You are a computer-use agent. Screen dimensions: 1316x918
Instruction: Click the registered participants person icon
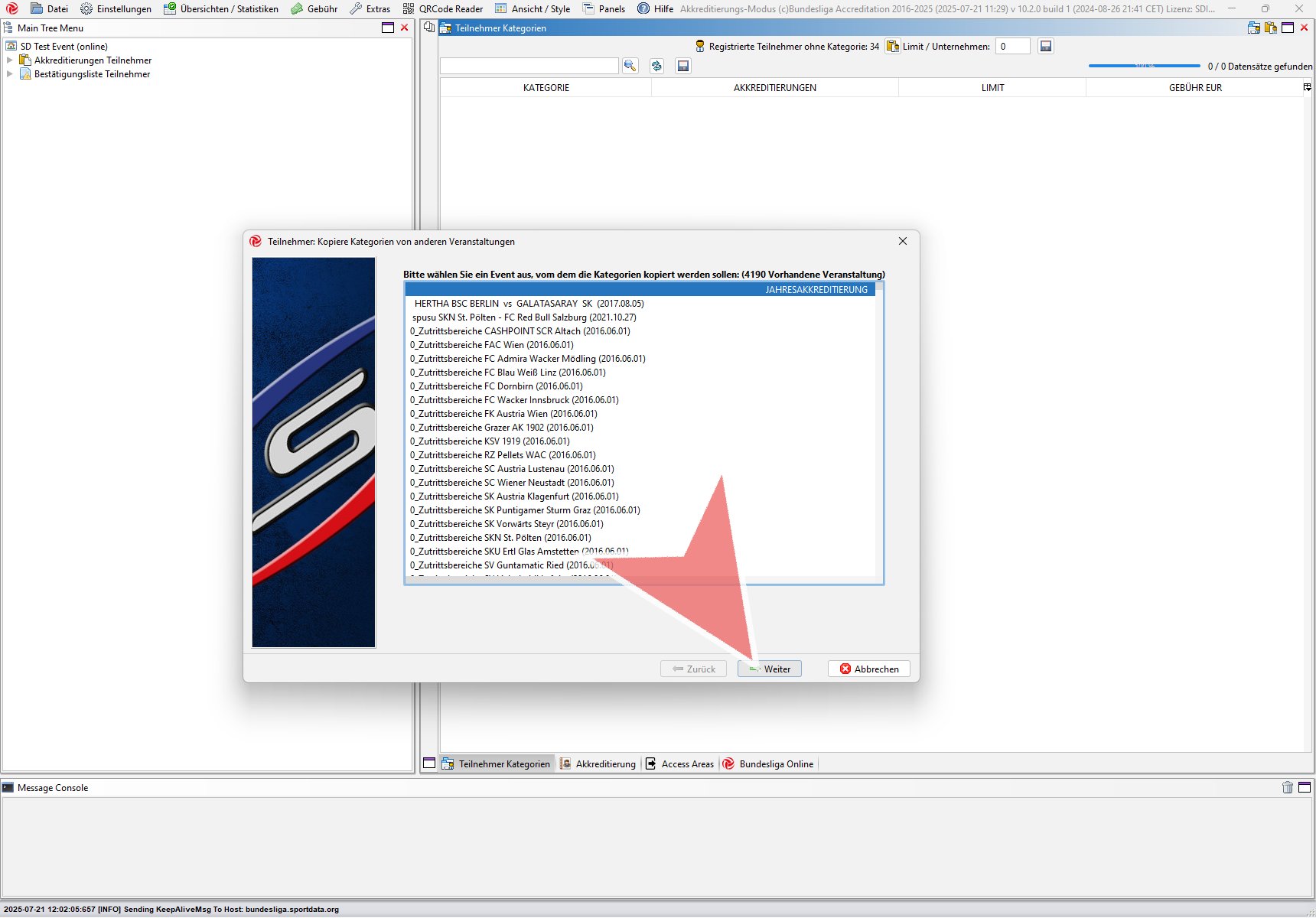[699, 46]
